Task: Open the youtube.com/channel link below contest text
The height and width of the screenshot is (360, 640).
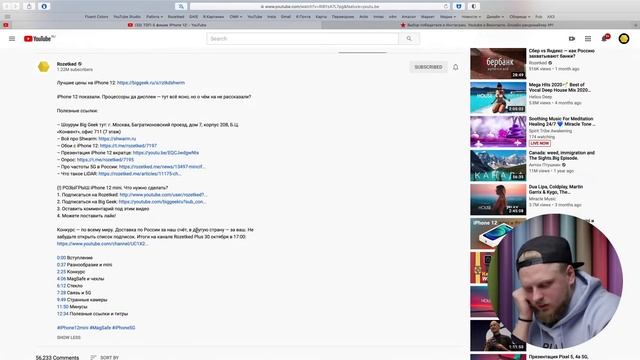Action: coord(102,244)
